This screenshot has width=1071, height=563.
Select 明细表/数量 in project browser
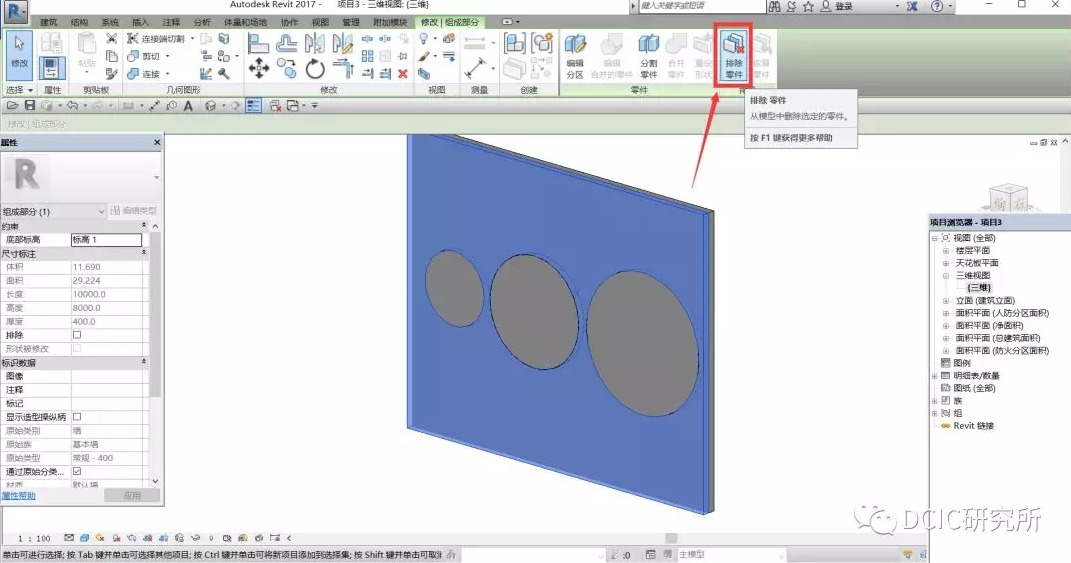point(976,376)
